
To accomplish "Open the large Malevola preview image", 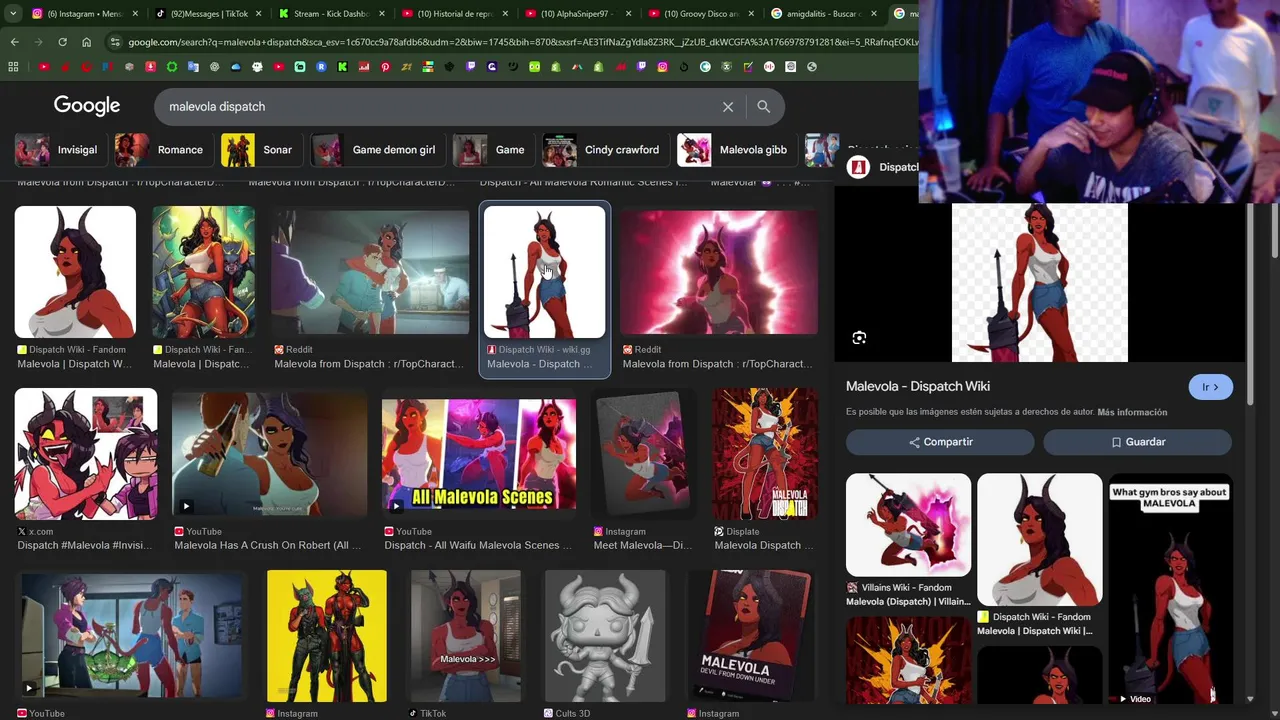I will coord(1040,283).
